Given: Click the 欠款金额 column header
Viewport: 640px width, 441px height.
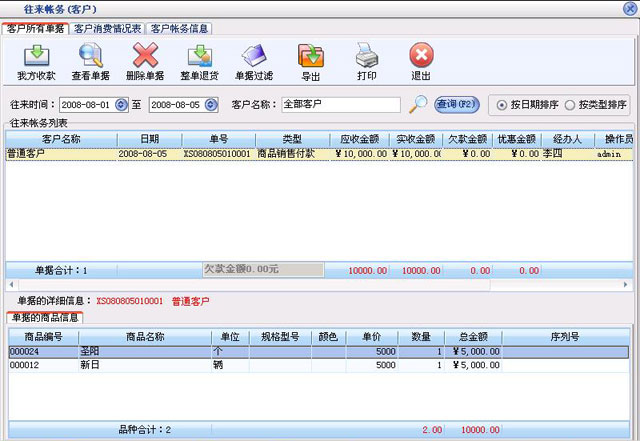Looking at the screenshot, I should pyautogui.click(x=468, y=139).
